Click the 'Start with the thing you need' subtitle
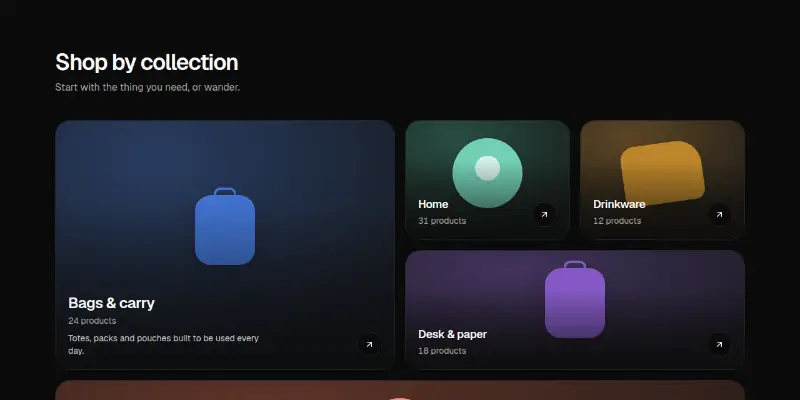 coord(147,87)
